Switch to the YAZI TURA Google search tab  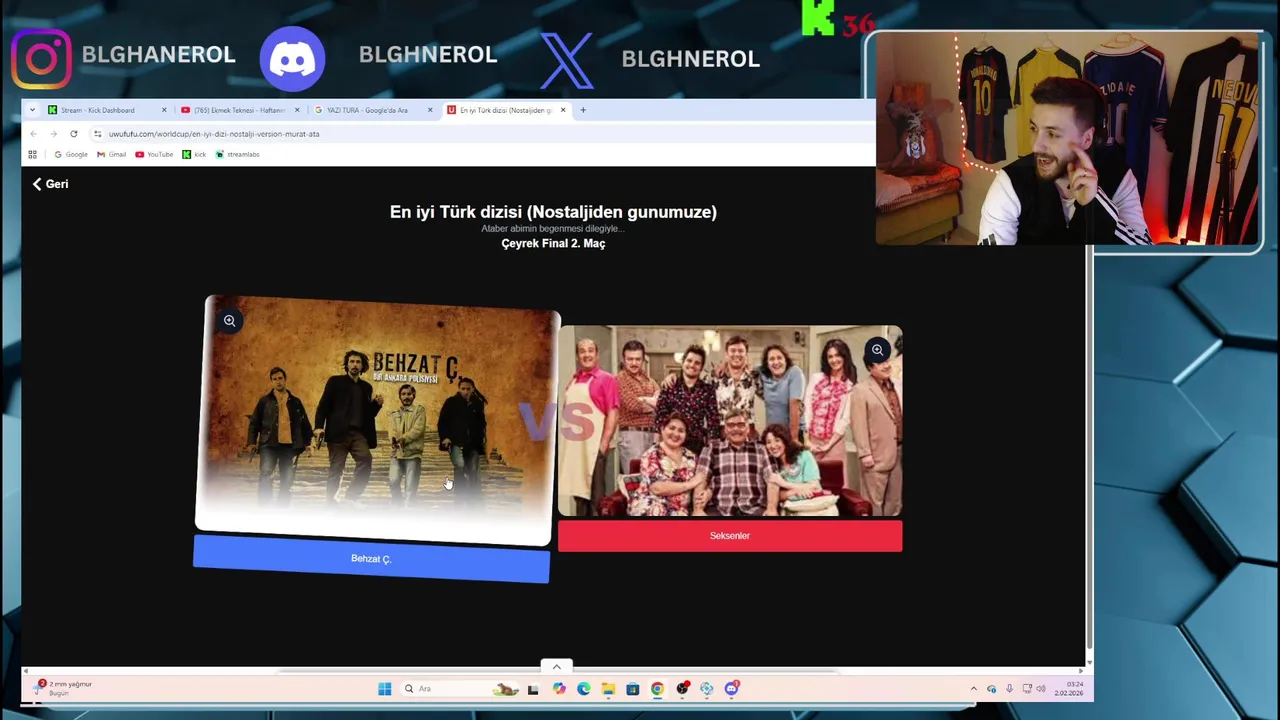click(x=367, y=110)
